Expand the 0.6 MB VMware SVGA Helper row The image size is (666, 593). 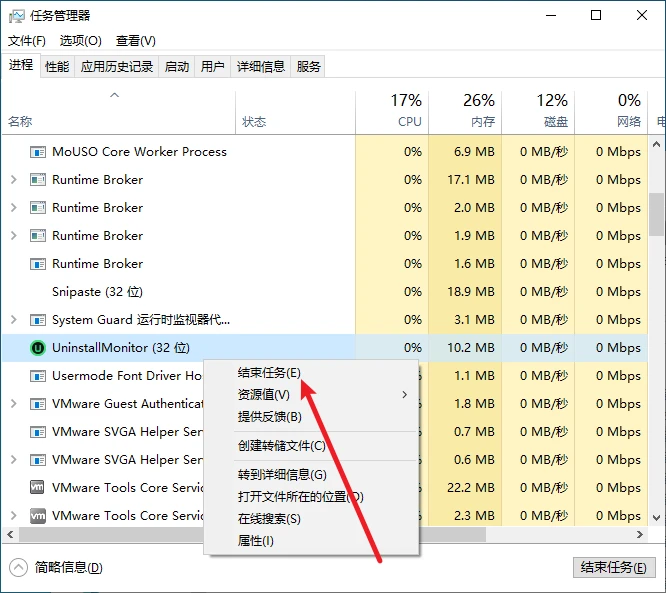tap(14, 460)
